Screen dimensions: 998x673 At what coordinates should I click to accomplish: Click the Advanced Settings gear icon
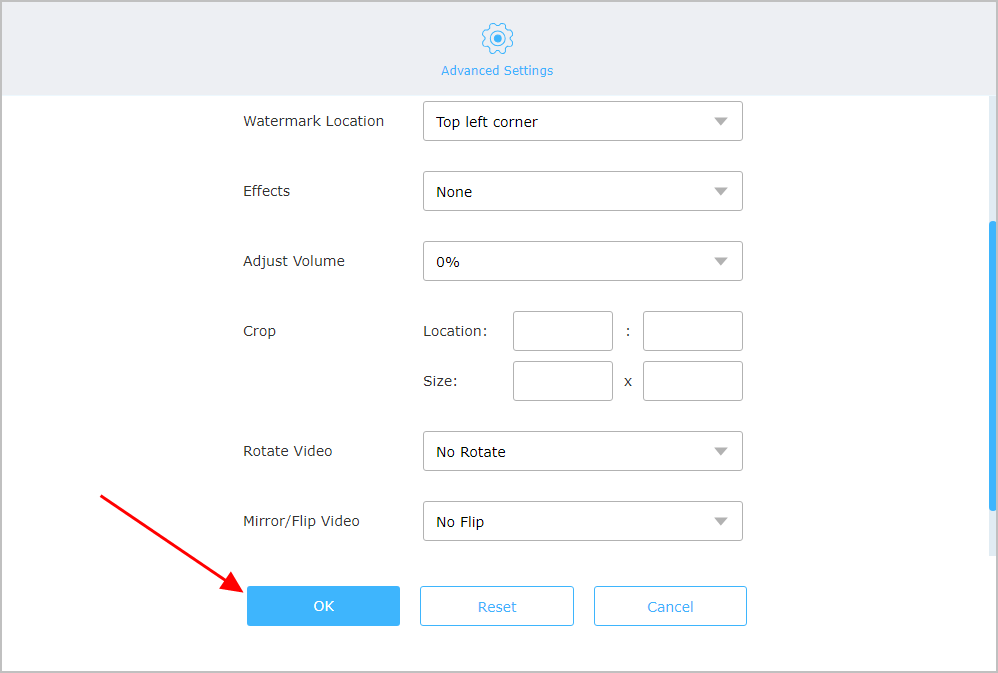[497, 39]
